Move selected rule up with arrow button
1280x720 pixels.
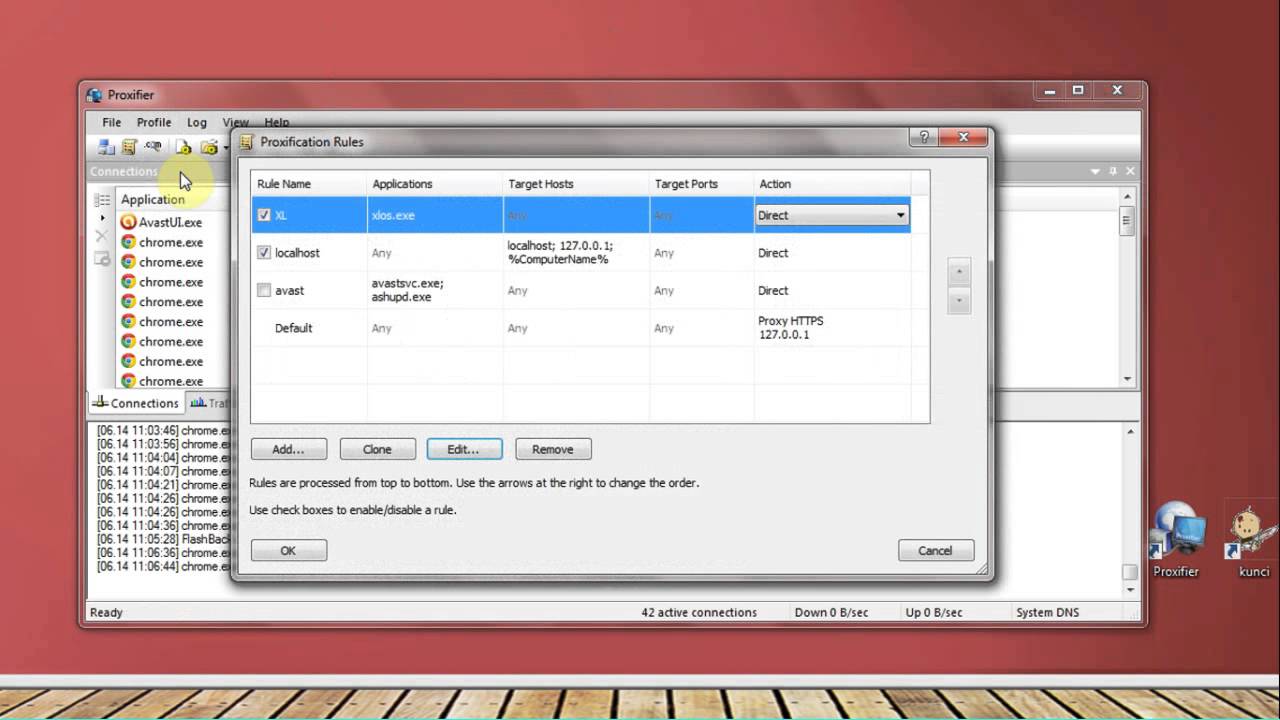(959, 272)
